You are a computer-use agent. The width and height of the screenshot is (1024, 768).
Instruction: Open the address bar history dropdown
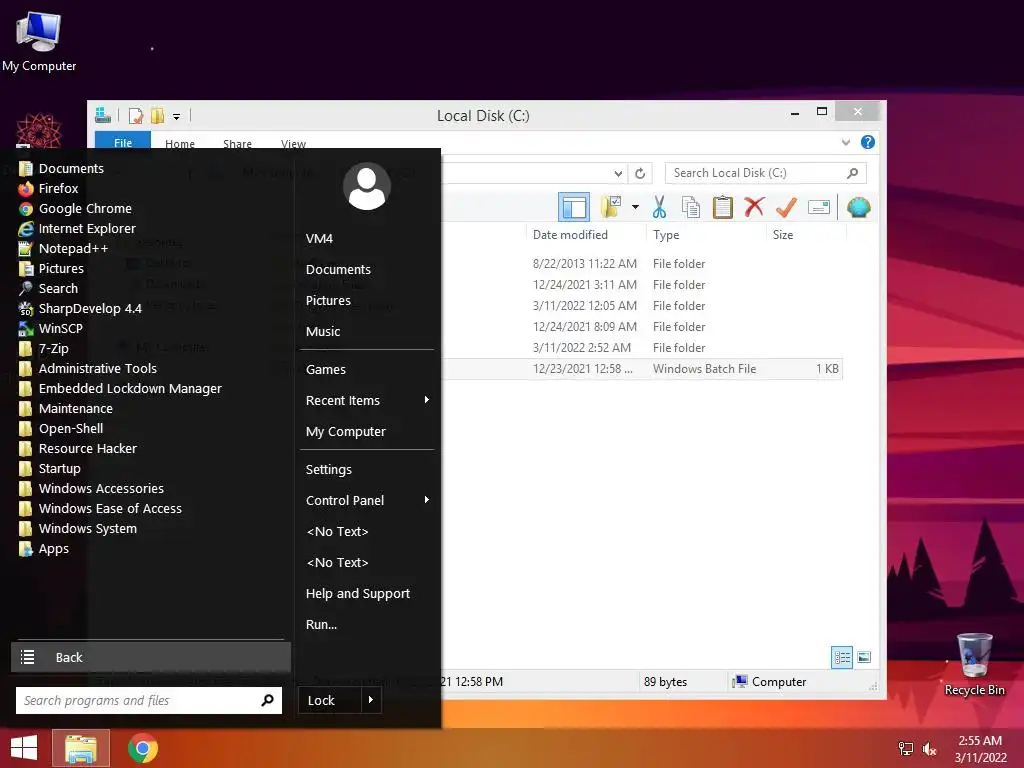pos(618,173)
